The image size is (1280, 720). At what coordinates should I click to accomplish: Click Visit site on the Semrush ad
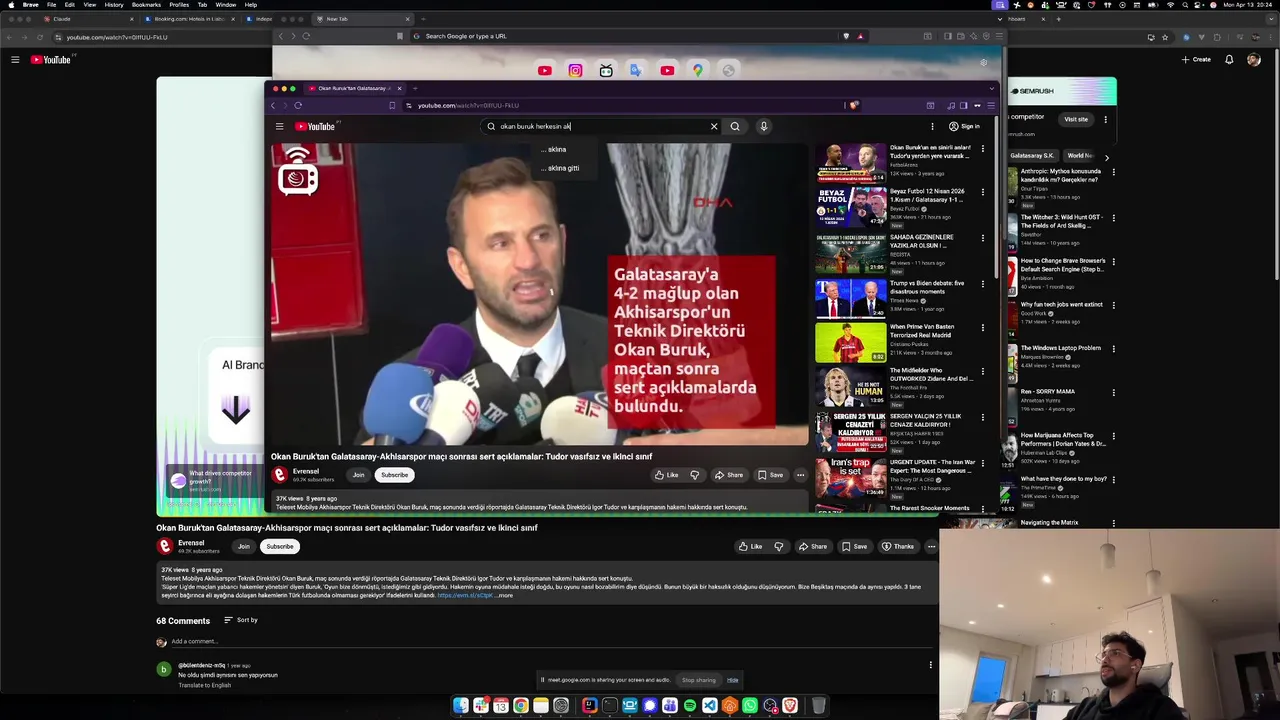[1076, 119]
